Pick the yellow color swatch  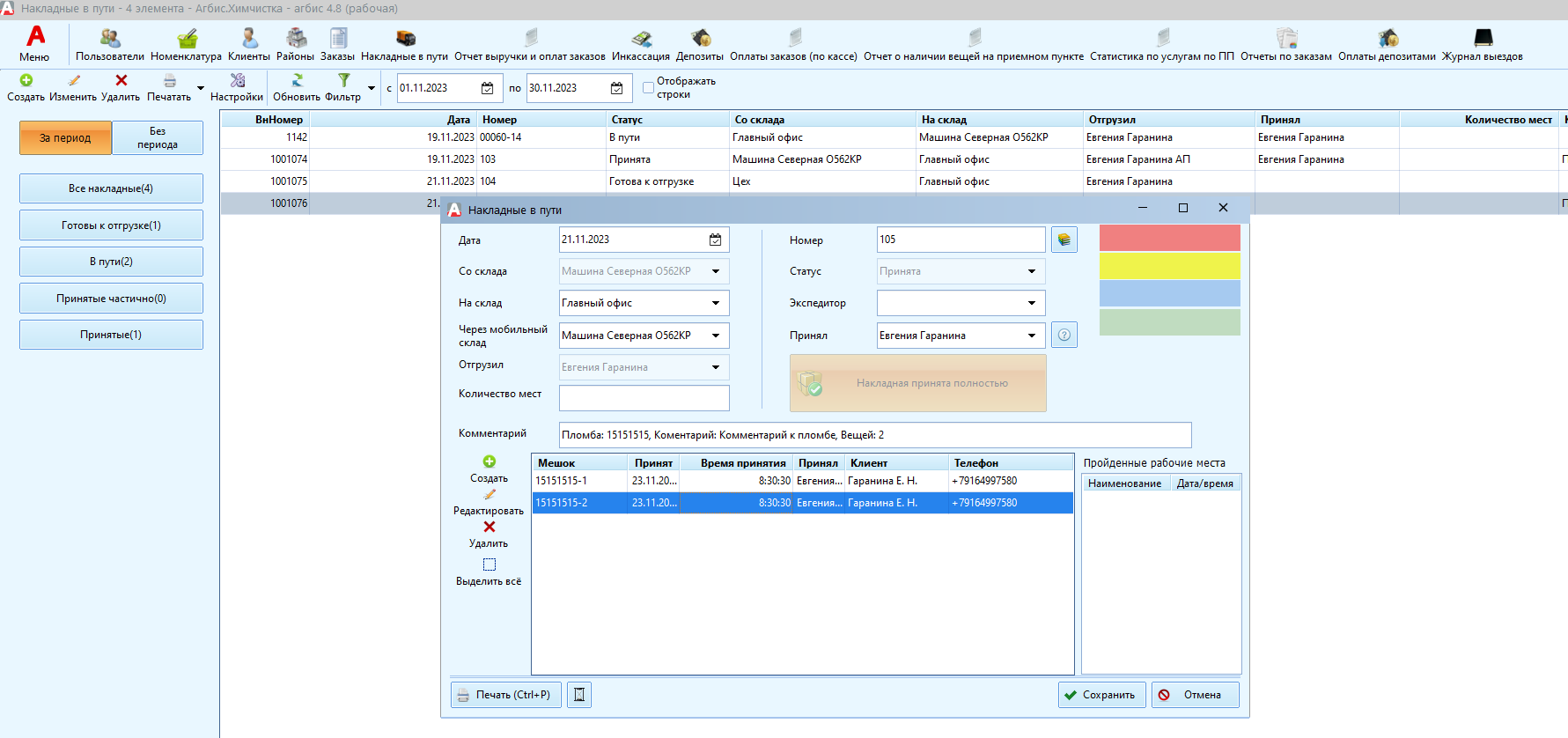click(x=1170, y=266)
